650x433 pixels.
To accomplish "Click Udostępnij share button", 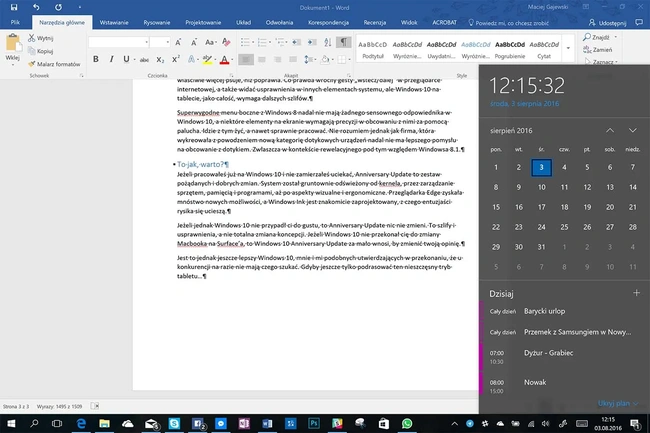I will coord(607,23).
